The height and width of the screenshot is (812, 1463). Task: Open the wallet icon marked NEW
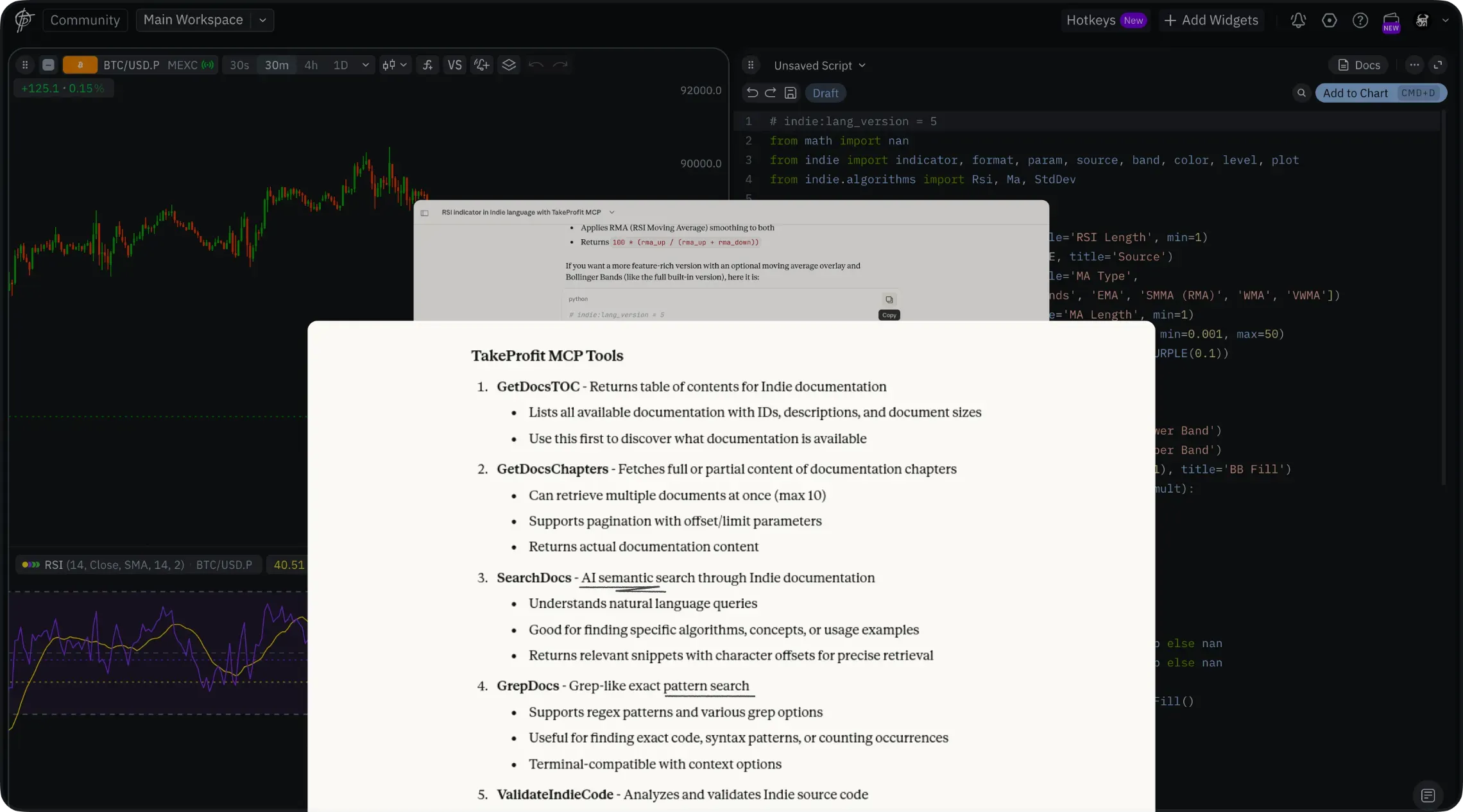pos(1391,21)
